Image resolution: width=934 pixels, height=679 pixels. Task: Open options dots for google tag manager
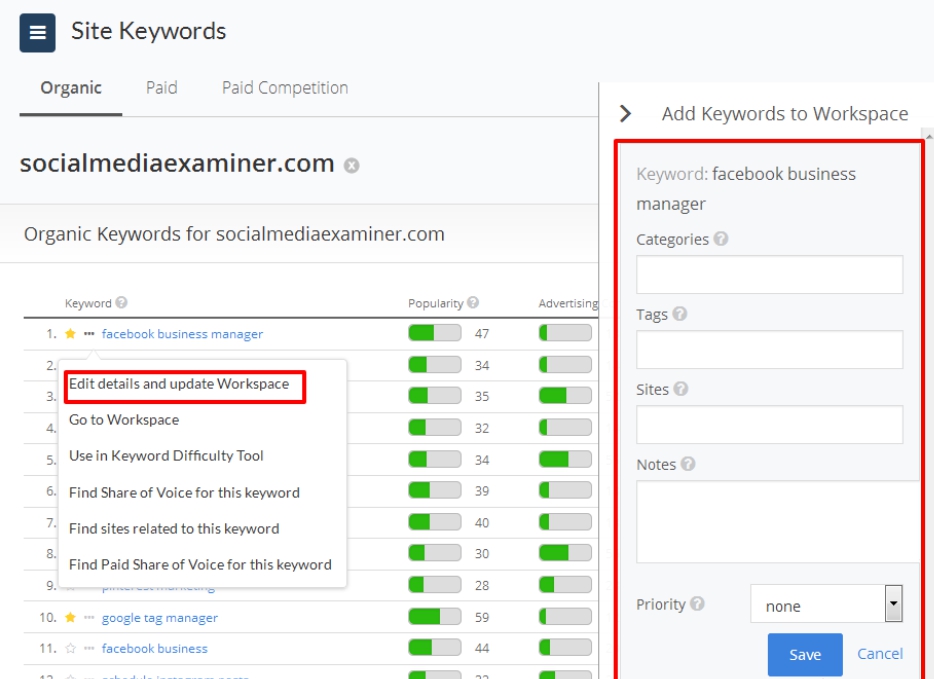click(x=89, y=617)
